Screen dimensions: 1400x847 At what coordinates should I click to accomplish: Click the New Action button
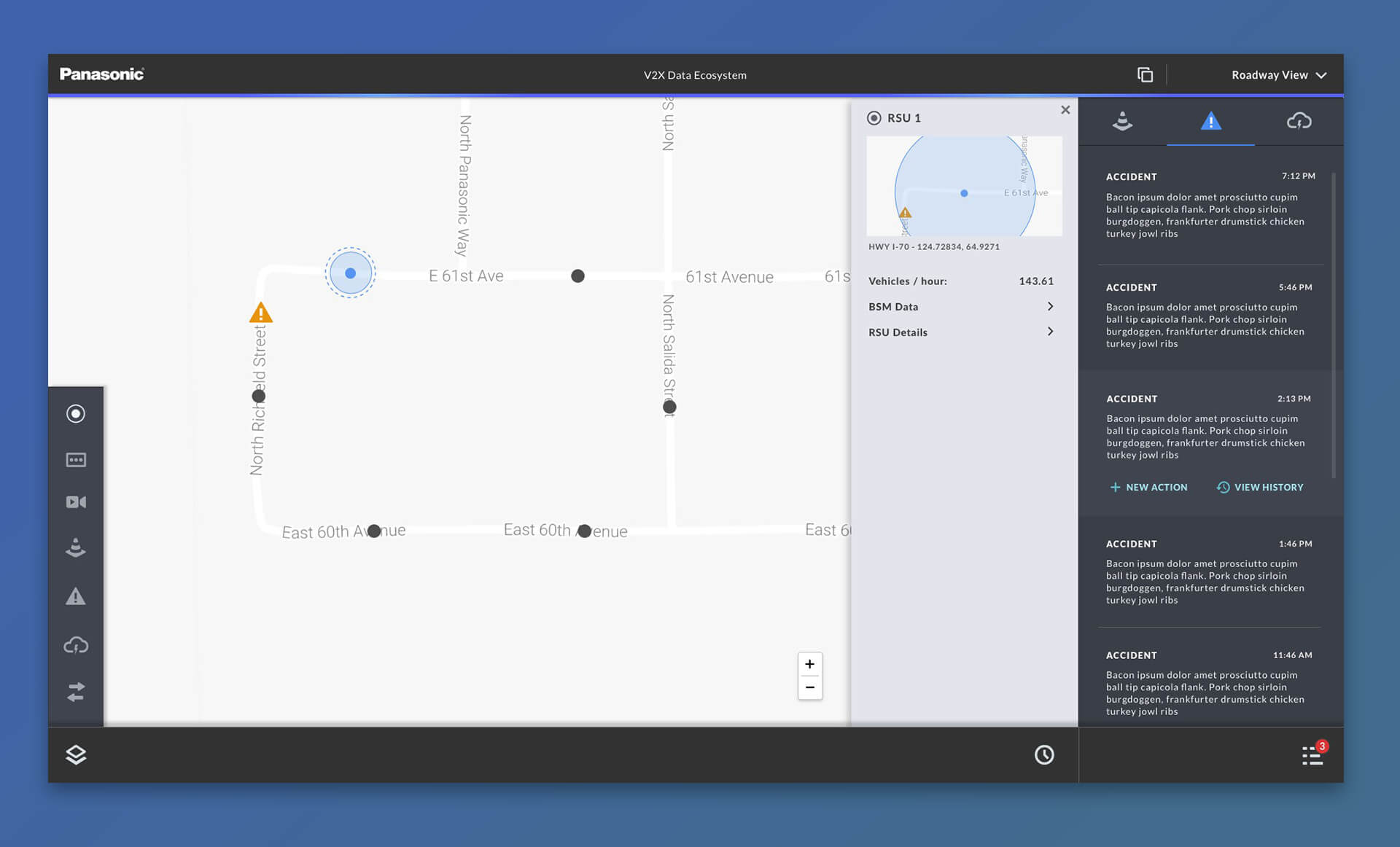1148,488
